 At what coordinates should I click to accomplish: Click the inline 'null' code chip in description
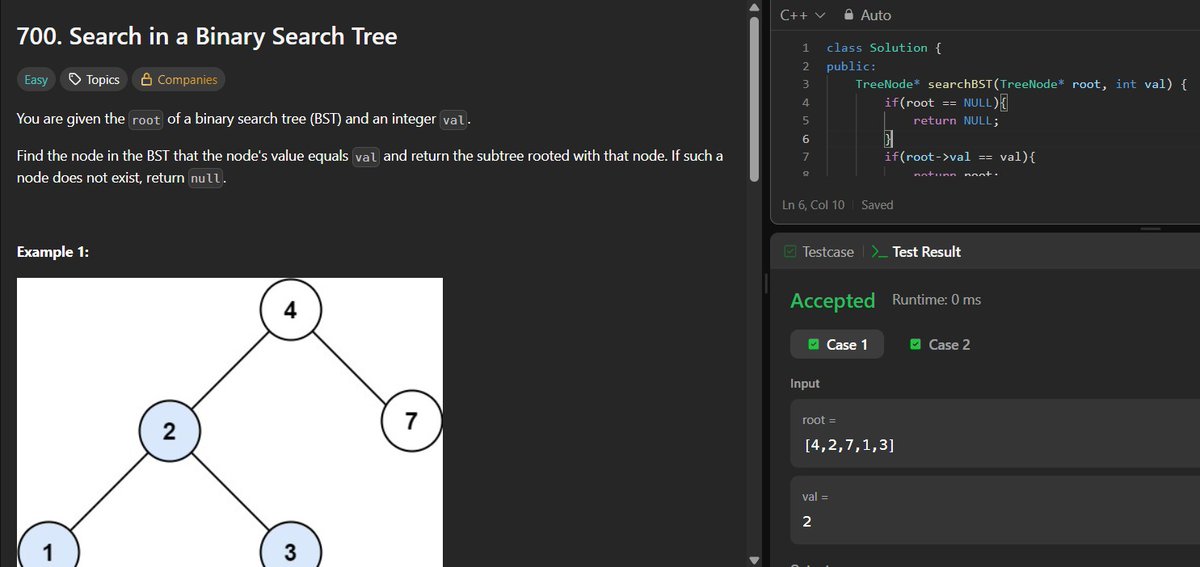click(206, 177)
